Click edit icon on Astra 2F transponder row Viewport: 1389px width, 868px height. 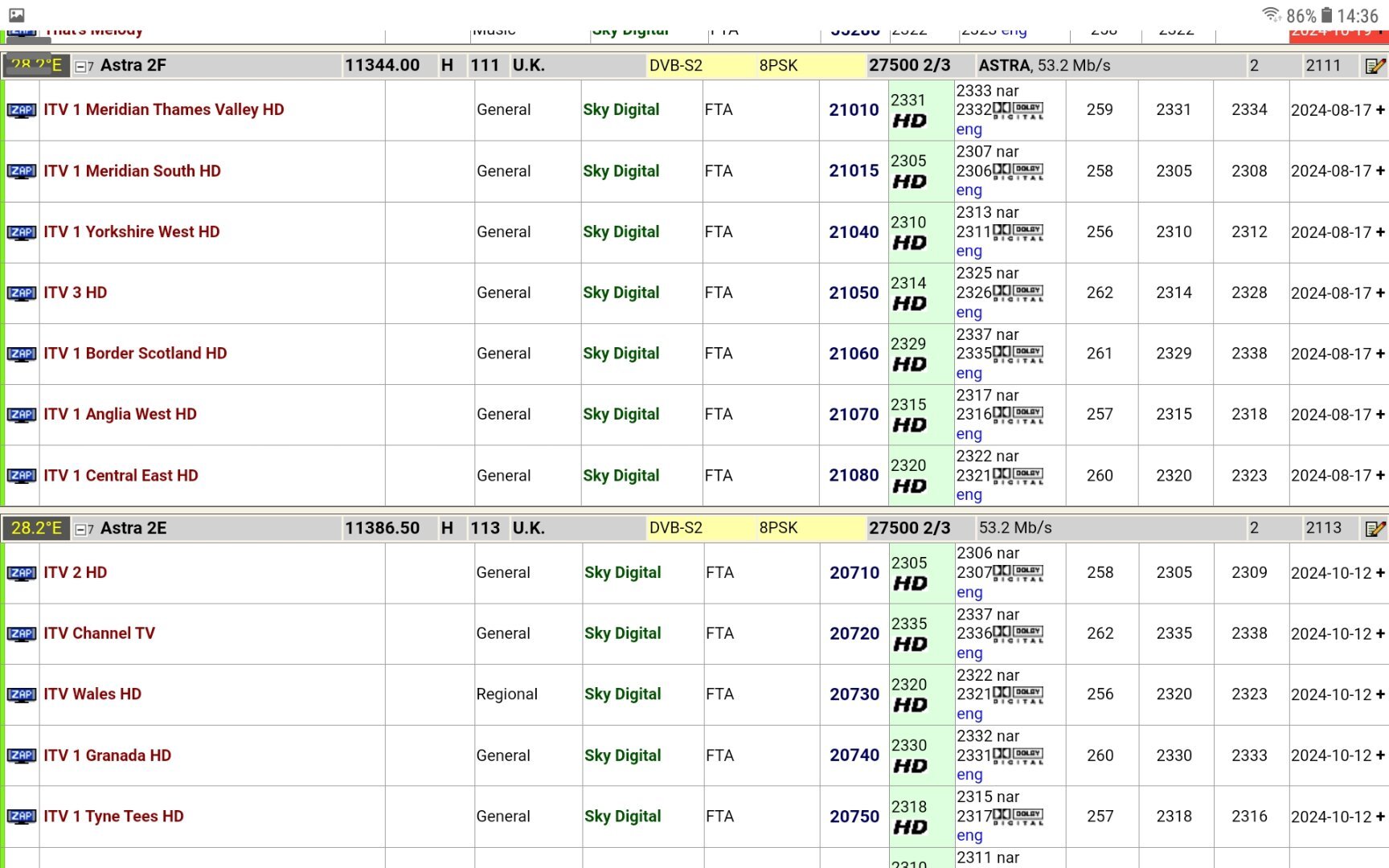click(1375, 66)
